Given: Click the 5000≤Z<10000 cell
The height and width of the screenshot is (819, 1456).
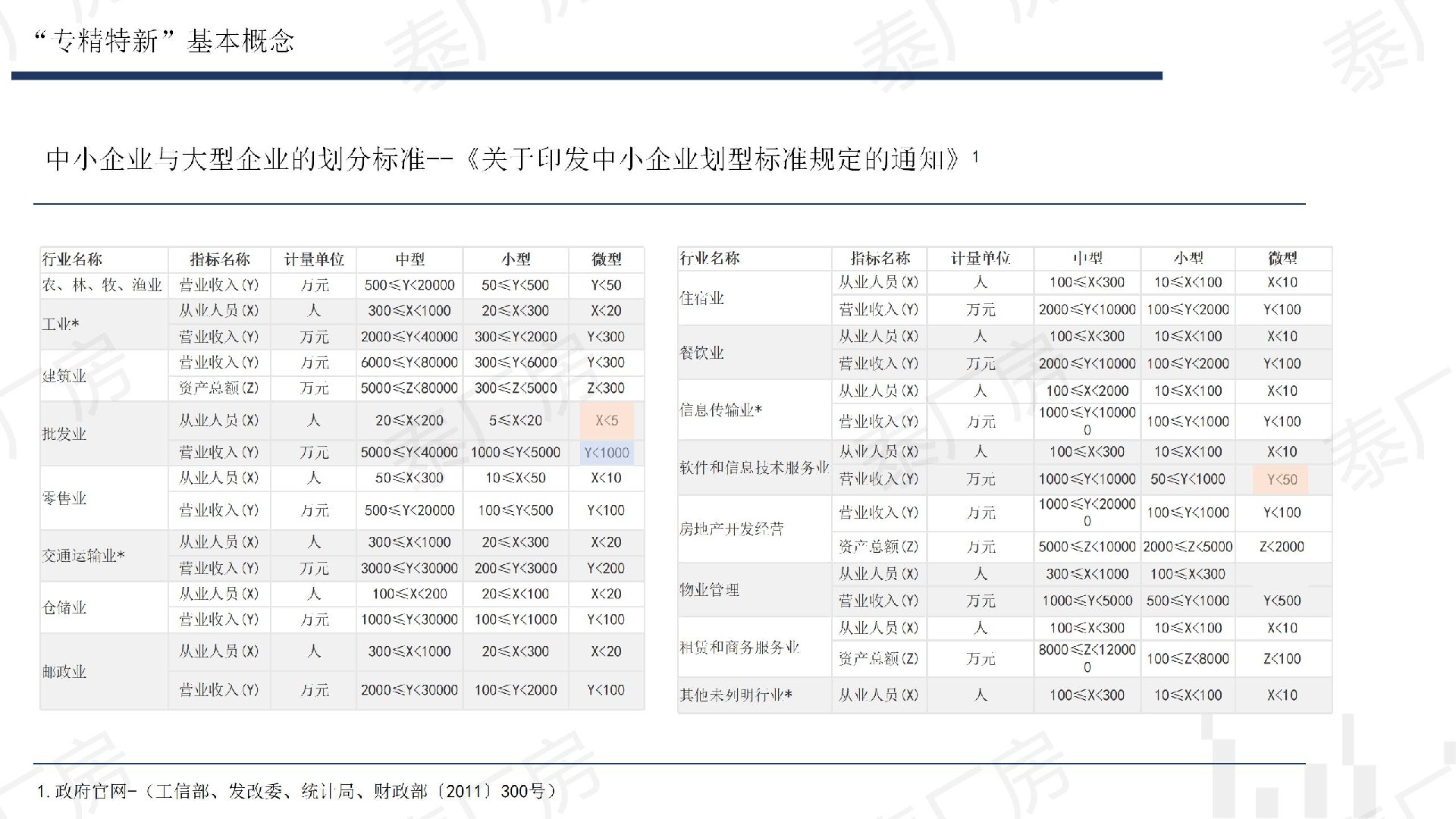Looking at the screenshot, I should [1087, 547].
